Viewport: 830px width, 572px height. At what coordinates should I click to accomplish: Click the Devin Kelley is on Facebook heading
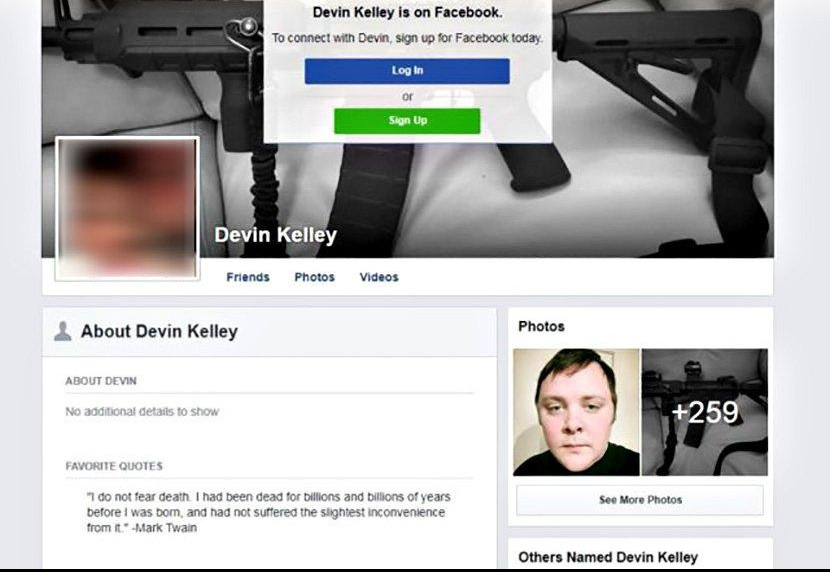pos(407,12)
